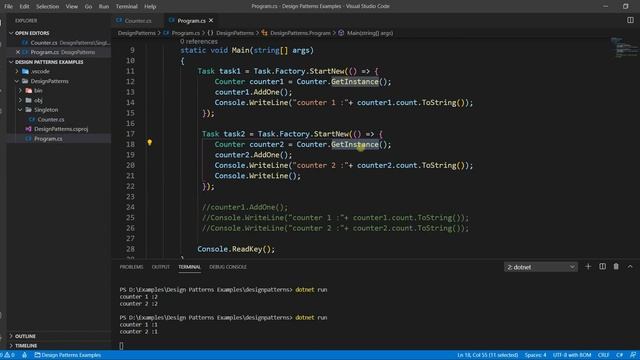The height and width of the screenshot is (360, 640).
Task: Collapse the Design Patterns Examples section
Action: [11, 62]
